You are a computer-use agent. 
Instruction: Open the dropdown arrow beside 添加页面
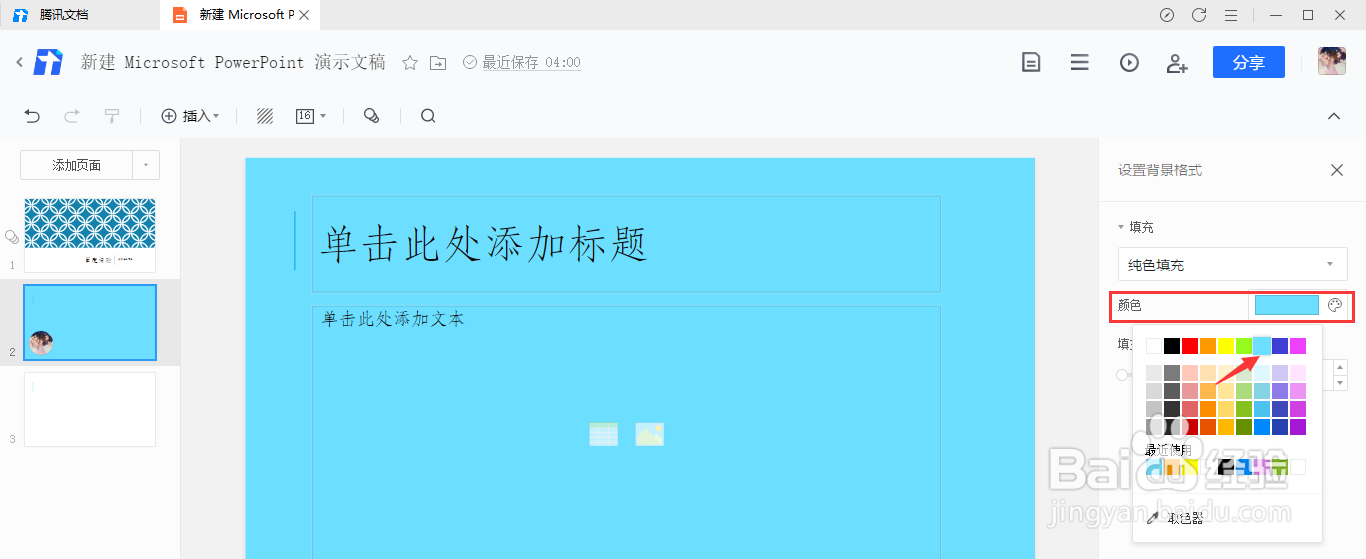pyautogui.click(x=146, y=165)
